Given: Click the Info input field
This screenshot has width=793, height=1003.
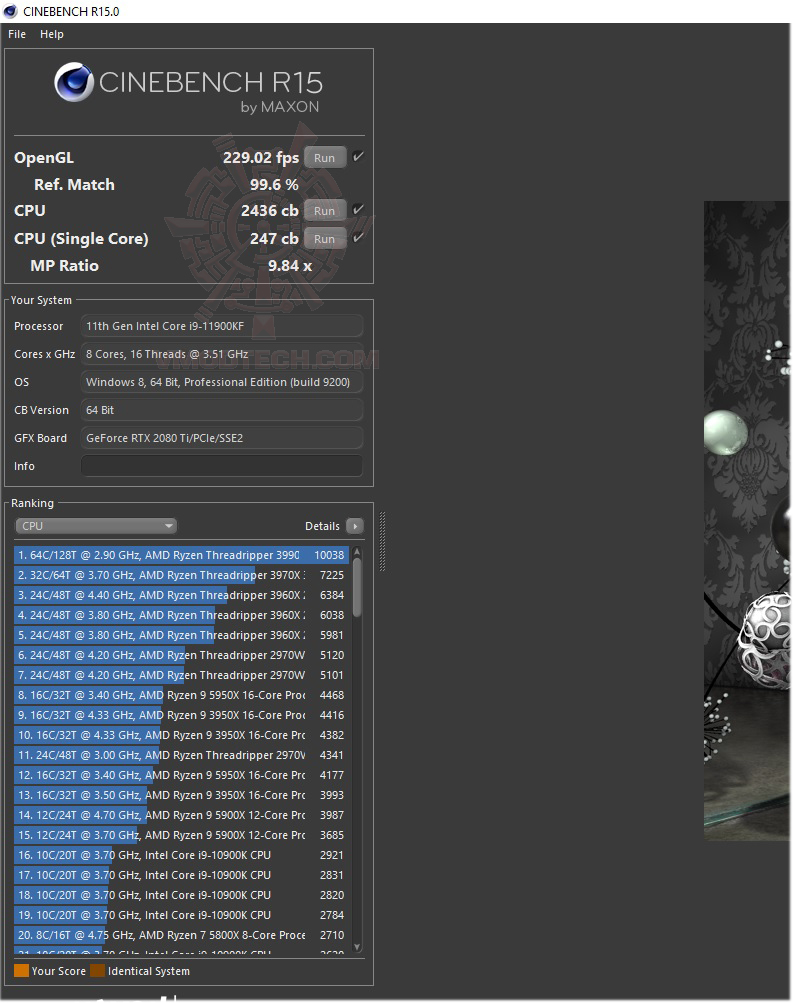Looking at the screenshot, I should point(222,466).
